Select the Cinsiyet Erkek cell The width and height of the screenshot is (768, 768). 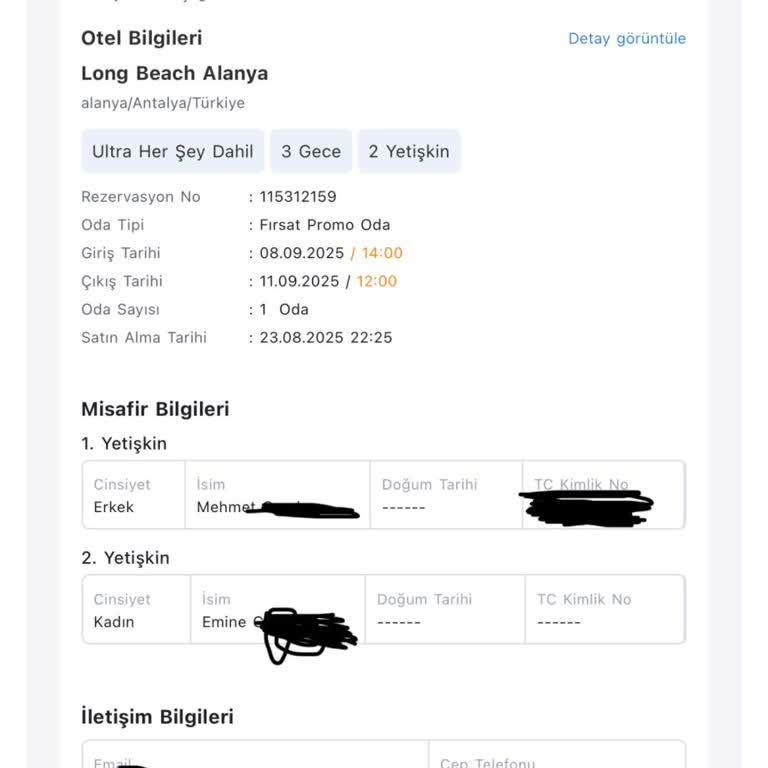[134, 495]
